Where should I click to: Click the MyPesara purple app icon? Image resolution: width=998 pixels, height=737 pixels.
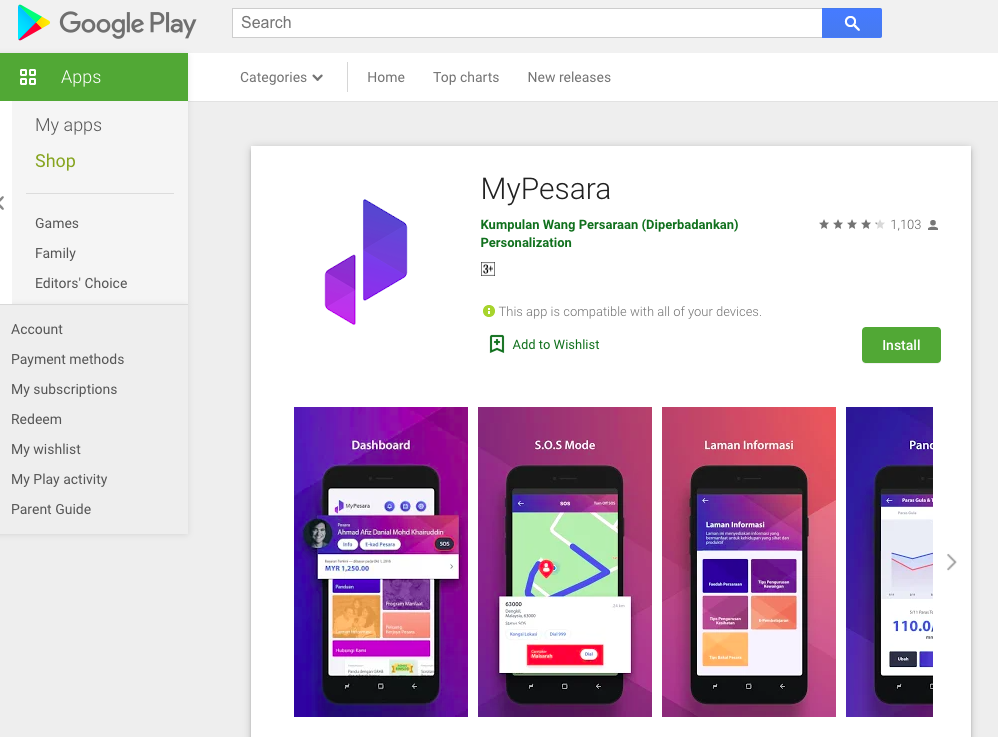point(365,262)
